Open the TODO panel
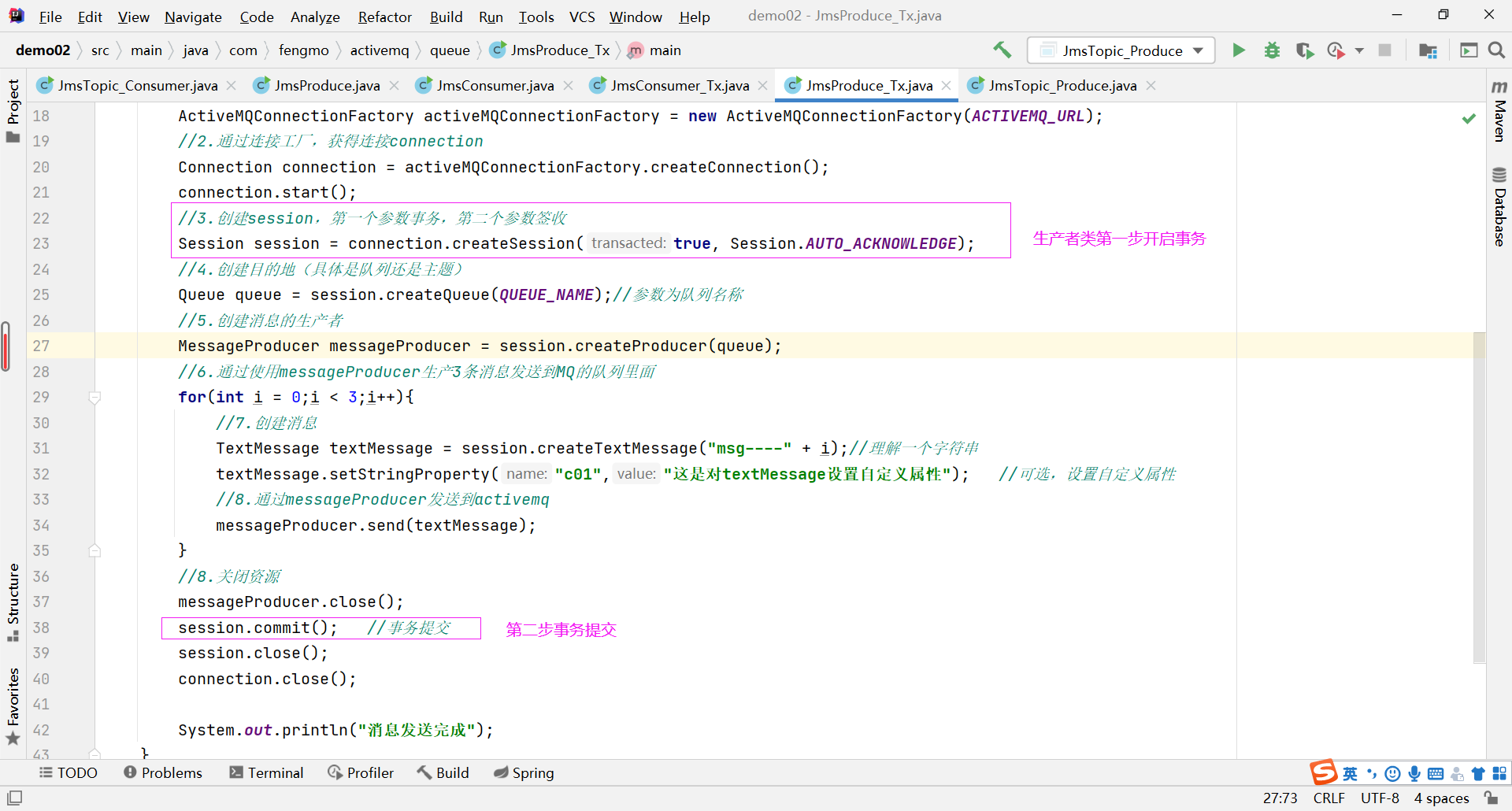Screen dimensions: 1512x811 tap(69, 772)
